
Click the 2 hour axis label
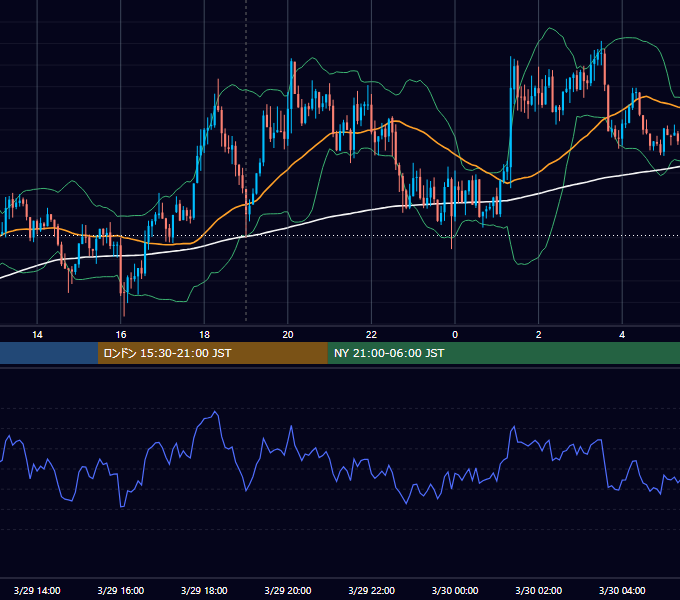539,335
